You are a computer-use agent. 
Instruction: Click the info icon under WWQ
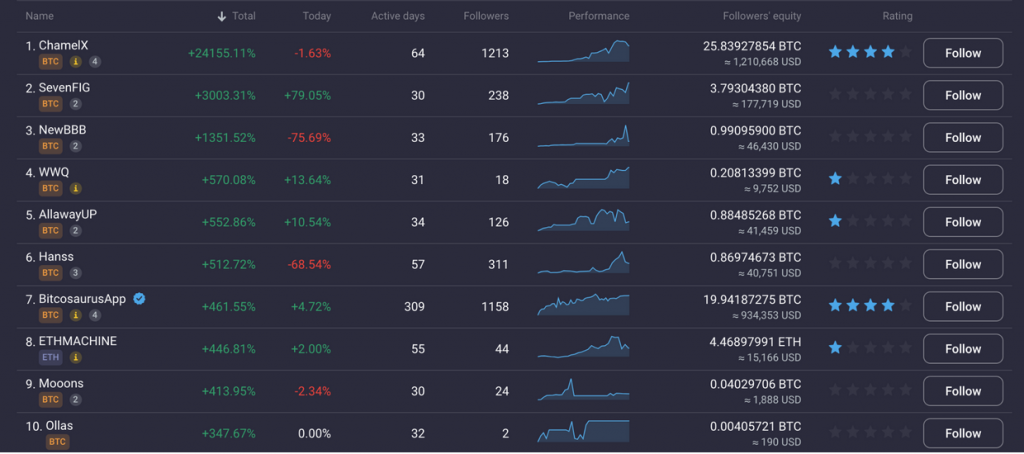click(x=75, y=188)
